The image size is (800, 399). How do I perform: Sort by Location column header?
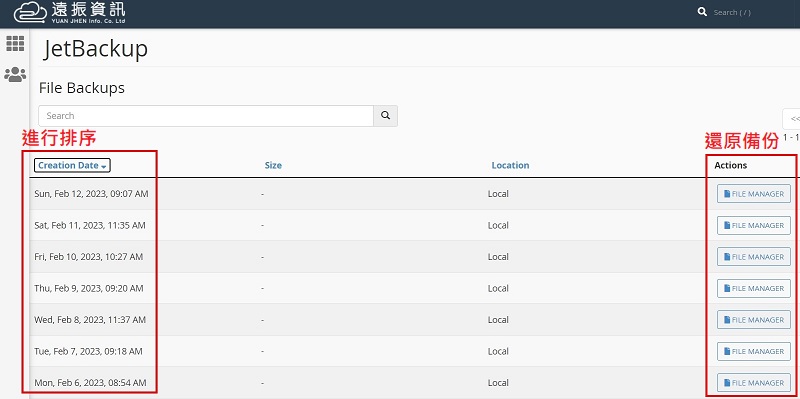click(x=510, y=165)
